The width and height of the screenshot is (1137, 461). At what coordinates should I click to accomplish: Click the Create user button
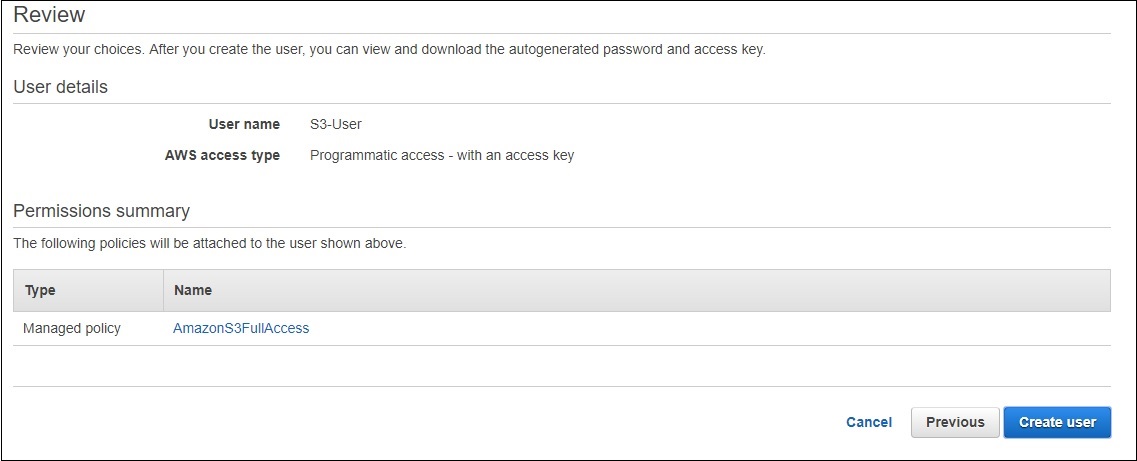pos(1057,422)
